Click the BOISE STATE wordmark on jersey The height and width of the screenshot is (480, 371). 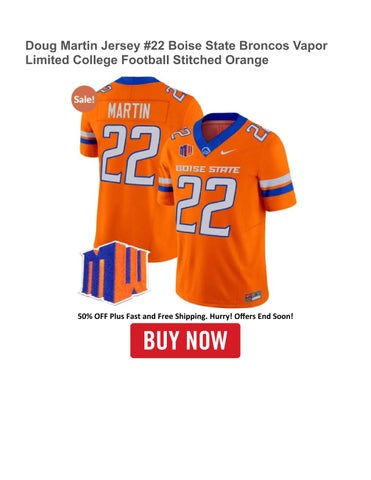pos(207,169)
